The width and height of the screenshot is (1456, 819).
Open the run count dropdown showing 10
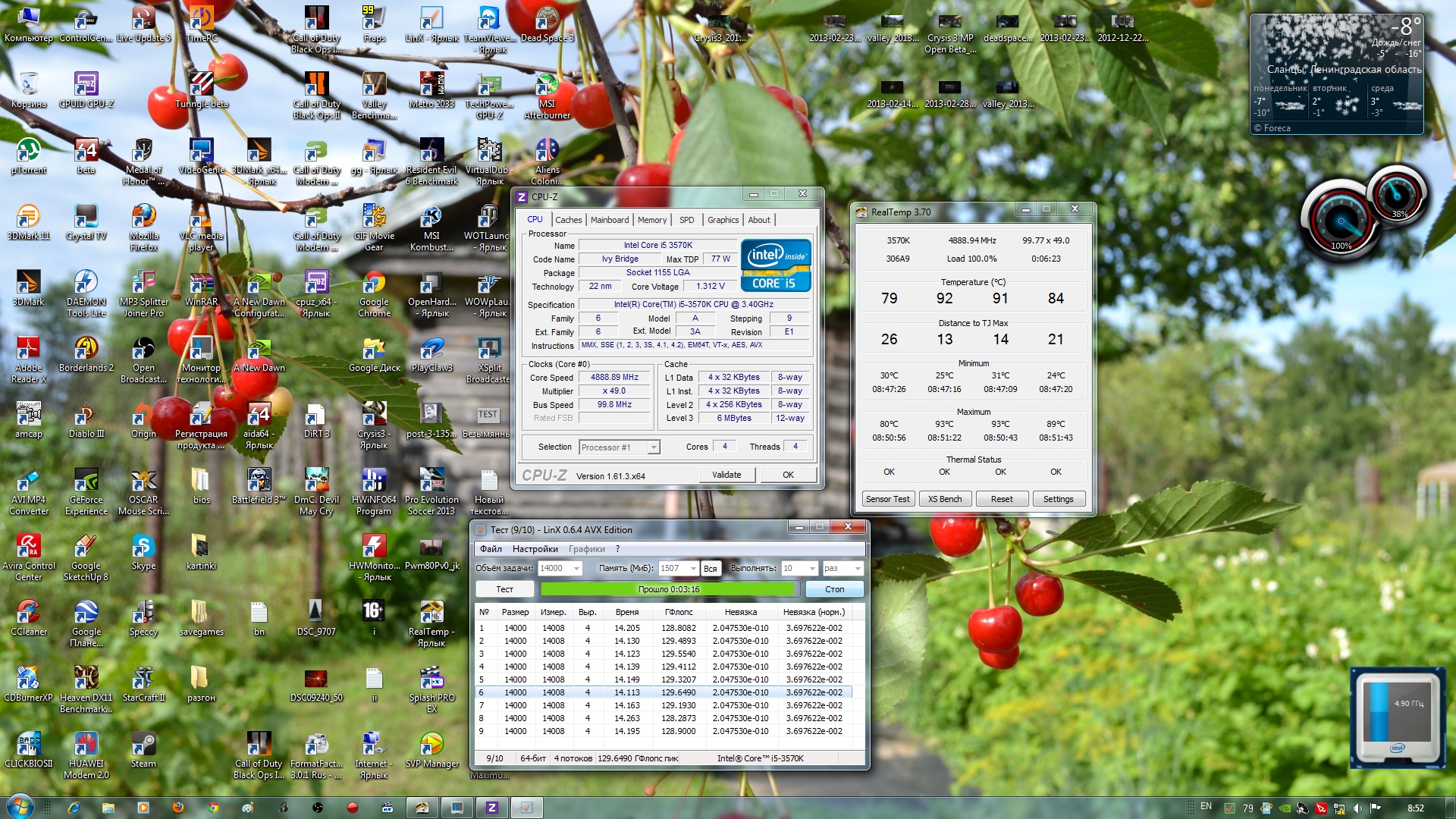812,568
